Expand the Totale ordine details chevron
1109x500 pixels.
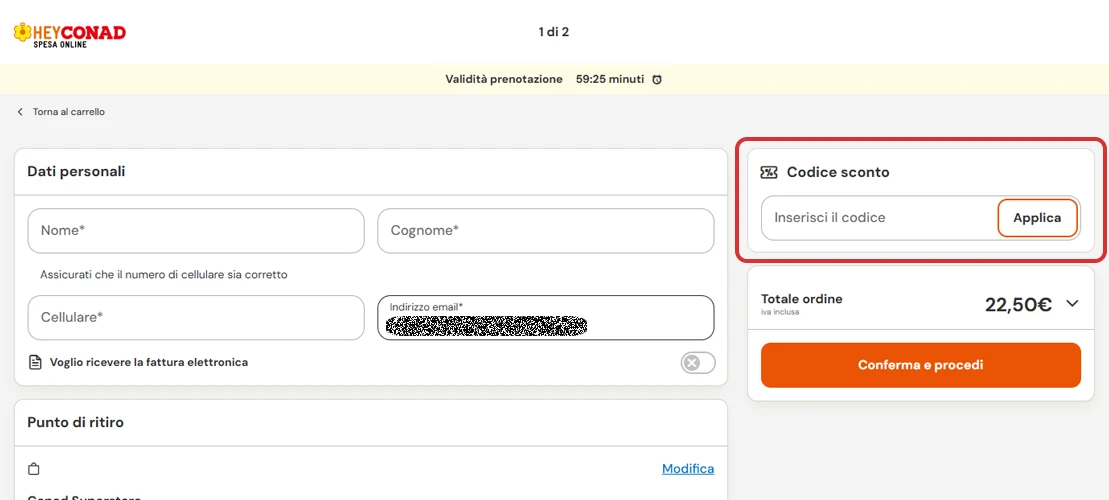[1072, 303]
